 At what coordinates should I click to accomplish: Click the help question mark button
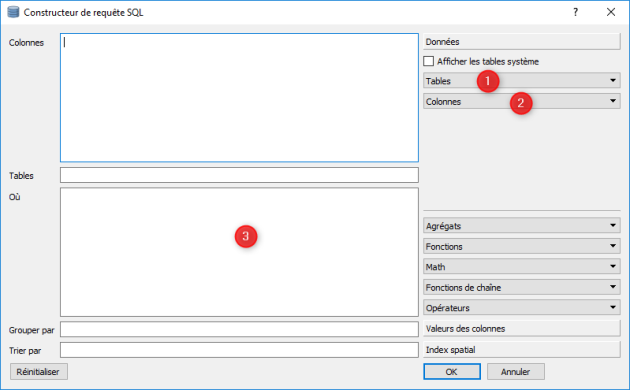tap(575, 12)
